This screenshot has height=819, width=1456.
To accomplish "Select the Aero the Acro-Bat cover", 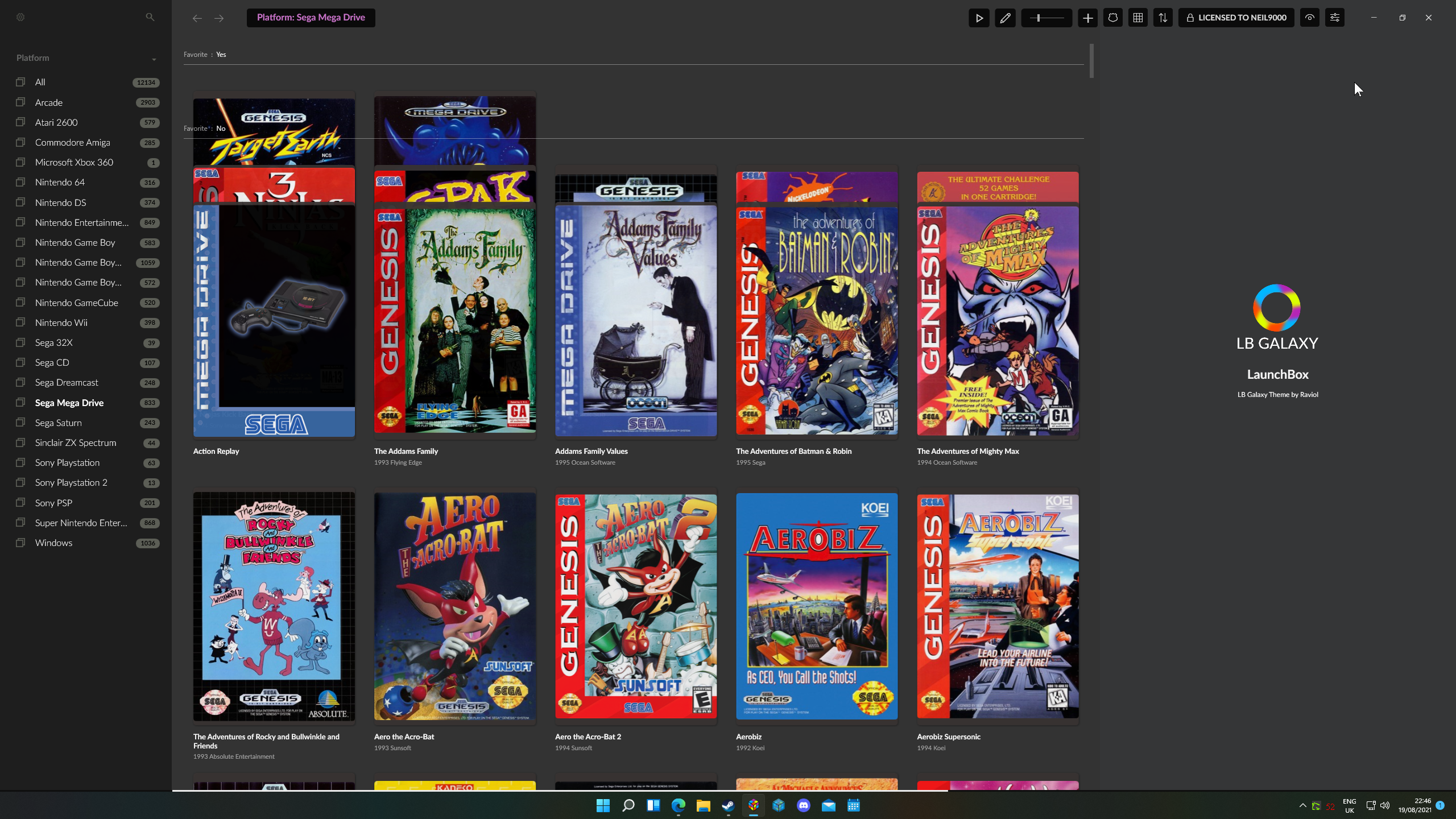I will click(454, 606).
